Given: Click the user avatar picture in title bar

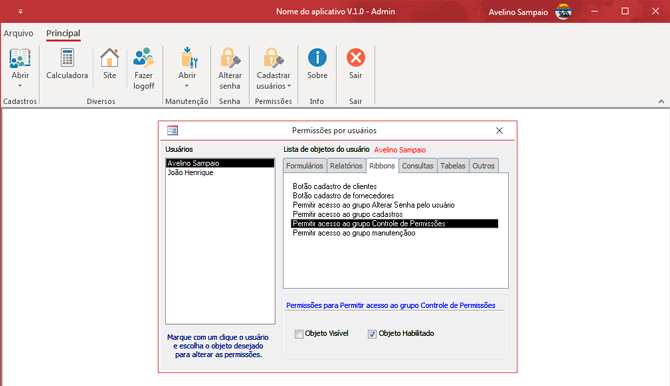Looking at the screenshot, I should (x=563, y=12).
